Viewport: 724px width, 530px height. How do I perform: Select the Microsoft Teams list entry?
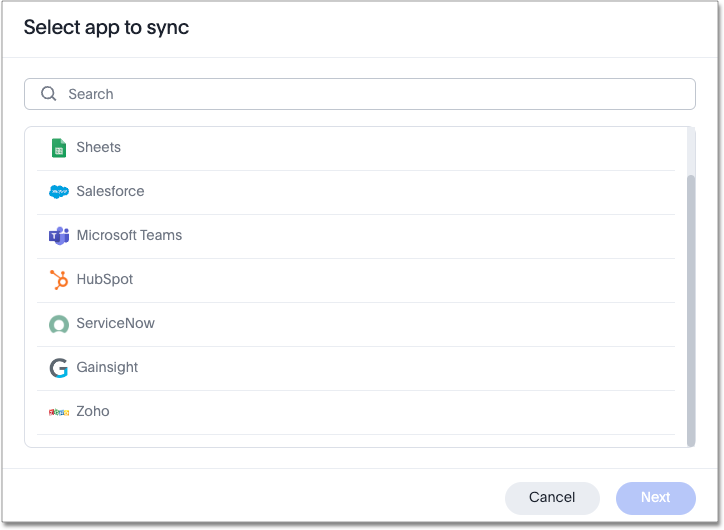pyautogui.click(x=129, y=236)
